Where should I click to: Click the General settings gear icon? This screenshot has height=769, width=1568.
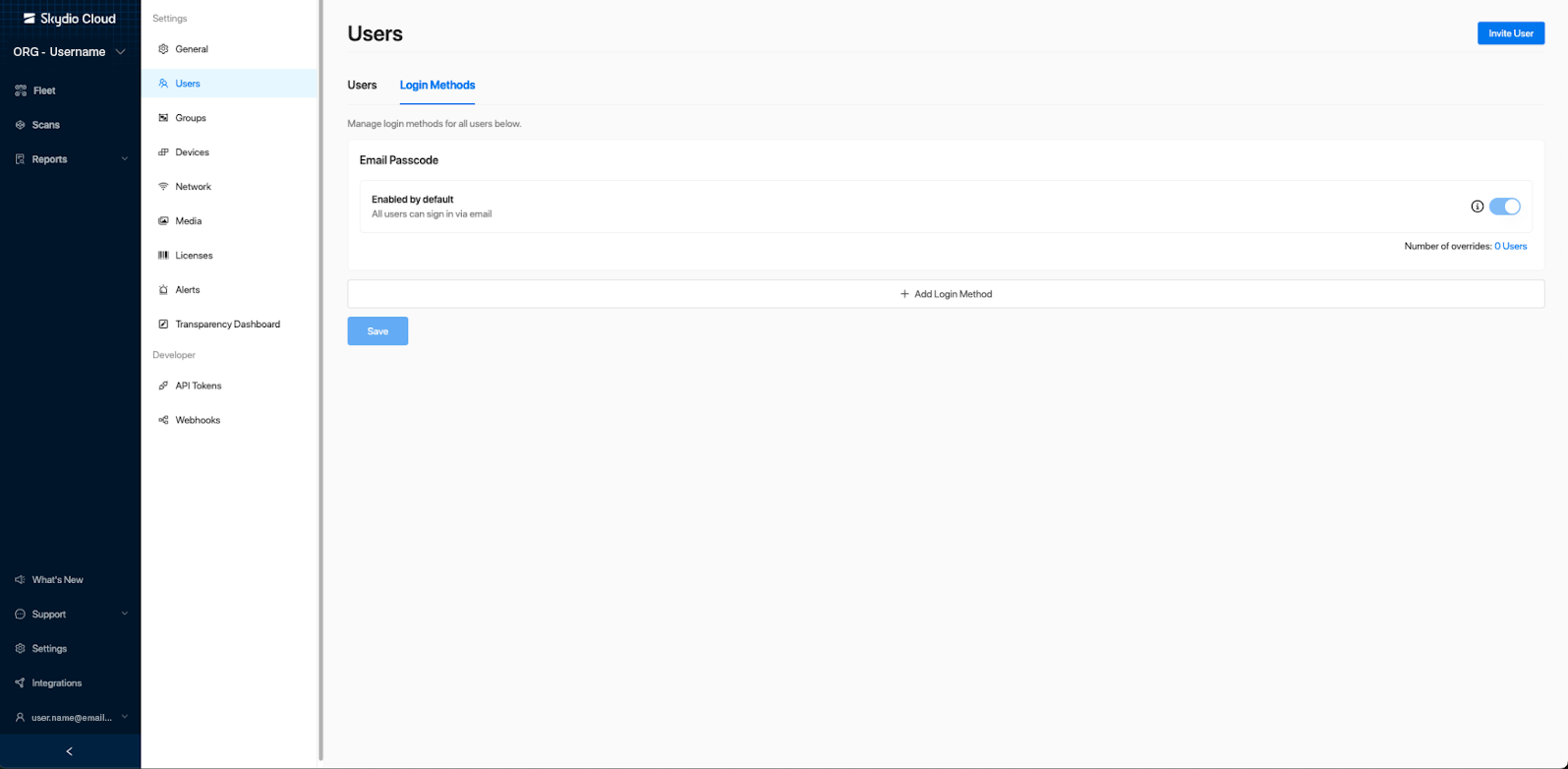click(x=163, y=49)
